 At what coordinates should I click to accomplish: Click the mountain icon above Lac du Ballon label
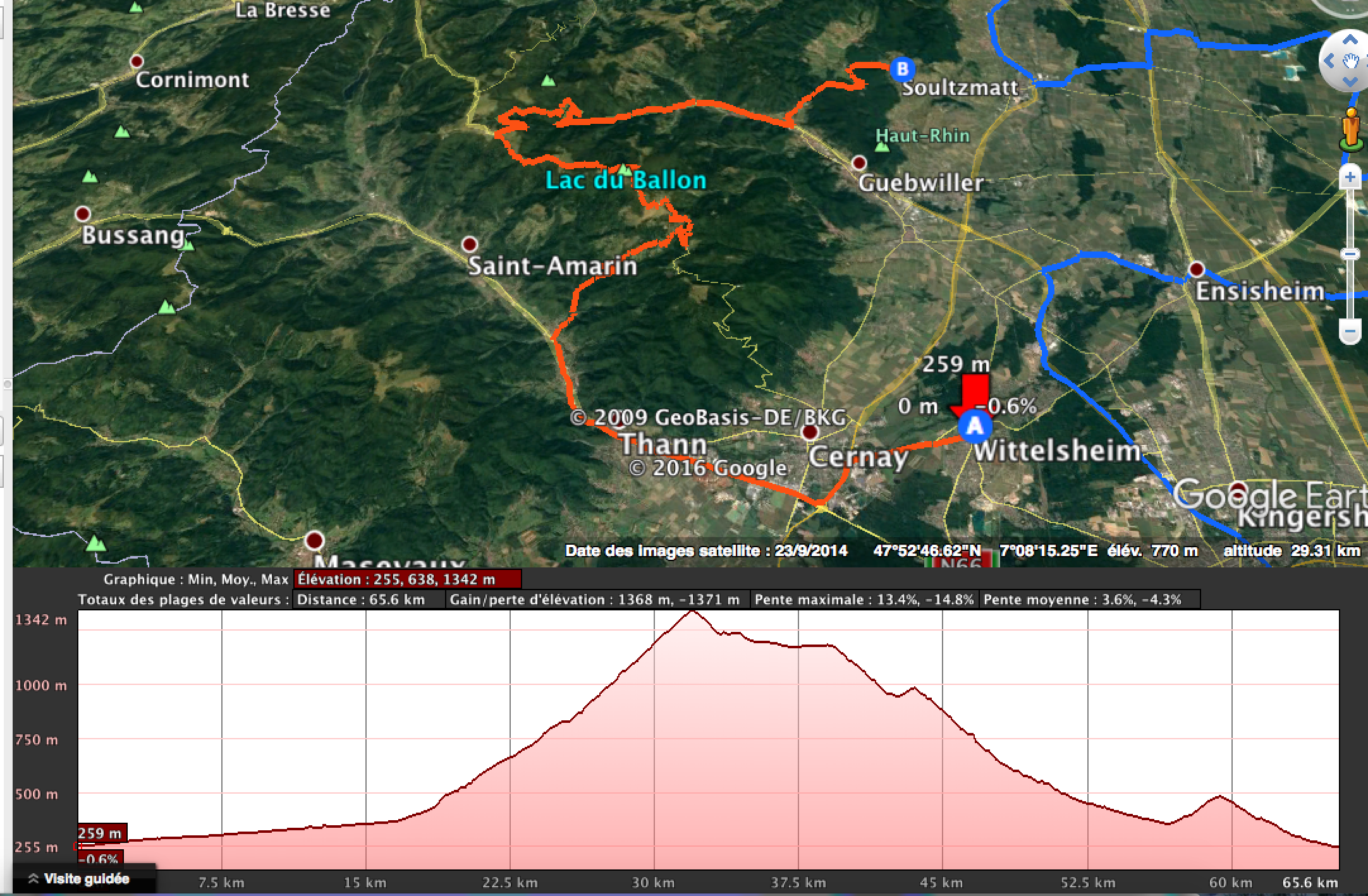625,170
